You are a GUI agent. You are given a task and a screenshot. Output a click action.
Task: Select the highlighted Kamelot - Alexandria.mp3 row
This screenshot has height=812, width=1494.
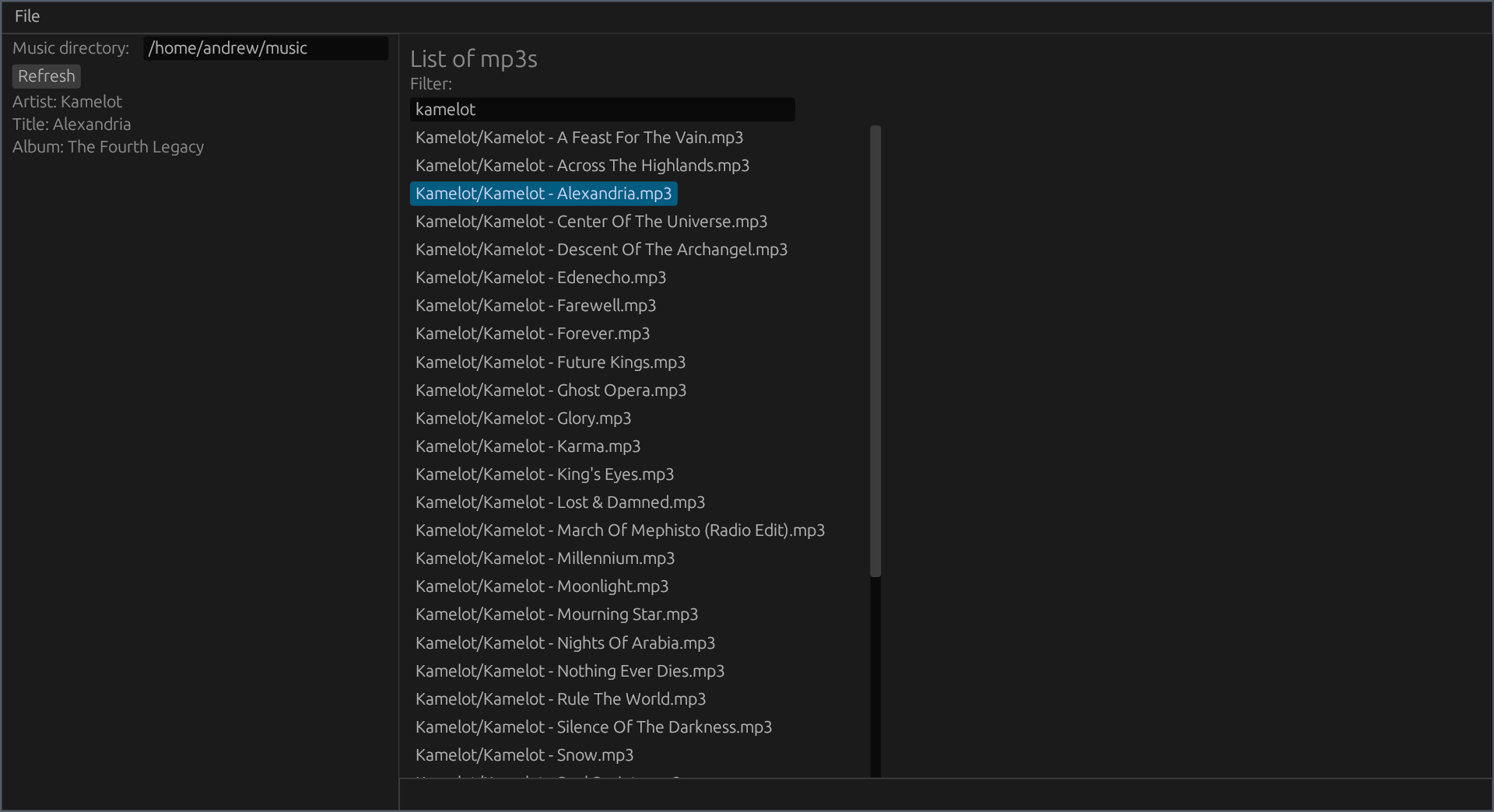tap(543, 194)
